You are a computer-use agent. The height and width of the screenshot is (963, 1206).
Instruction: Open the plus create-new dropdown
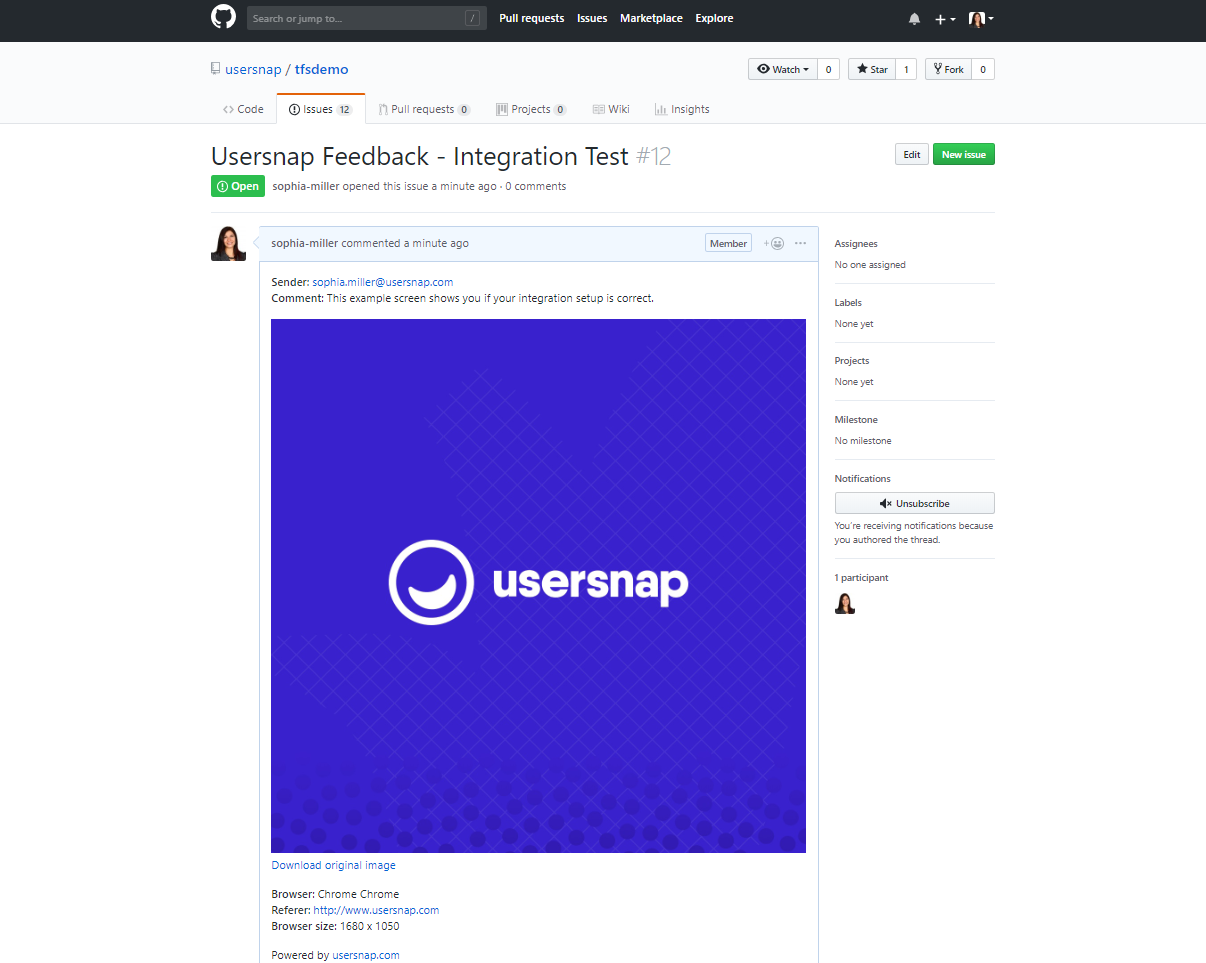[945, 19]
